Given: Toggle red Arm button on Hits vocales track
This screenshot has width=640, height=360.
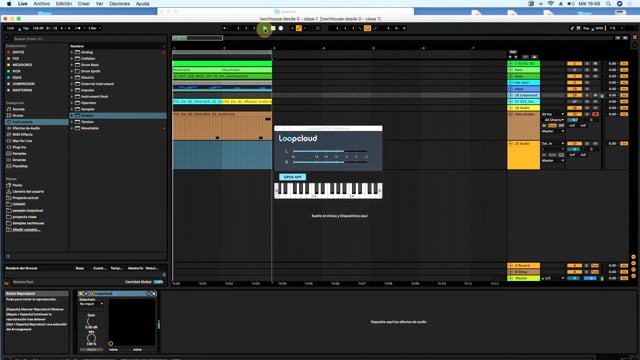Looking at the screenshot, I should [596, 114].
